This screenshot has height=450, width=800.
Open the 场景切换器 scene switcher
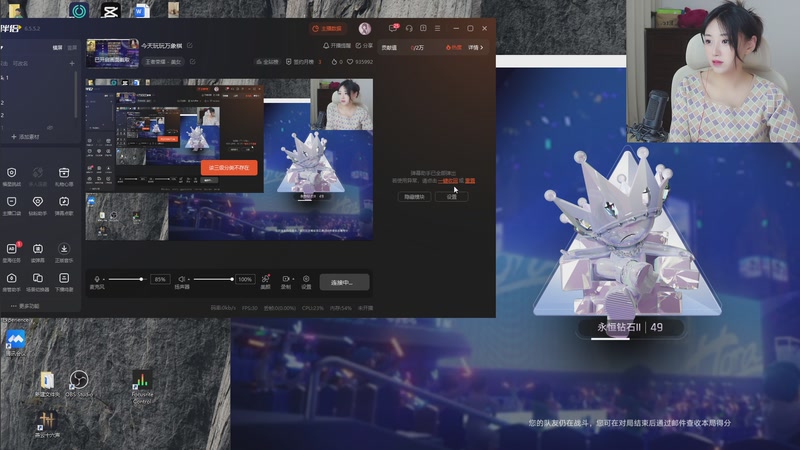[38, 281]
